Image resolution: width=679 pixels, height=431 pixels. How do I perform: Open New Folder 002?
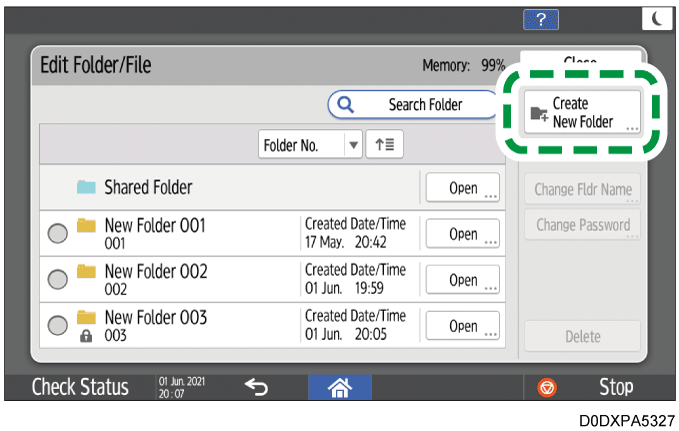pos(462,280)
